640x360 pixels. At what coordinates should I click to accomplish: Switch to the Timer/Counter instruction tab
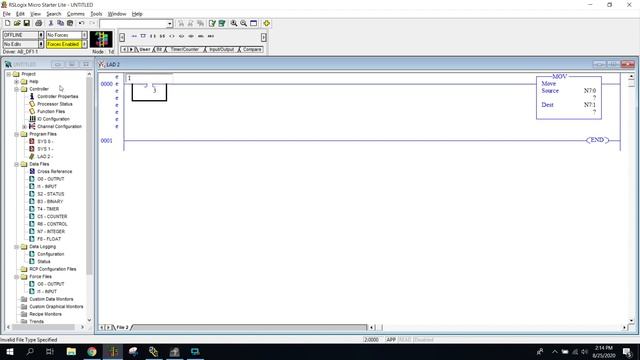[184, 49]
